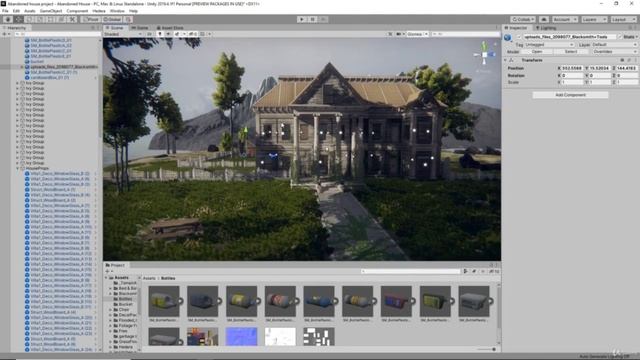Open the File menu

point(5,11)
